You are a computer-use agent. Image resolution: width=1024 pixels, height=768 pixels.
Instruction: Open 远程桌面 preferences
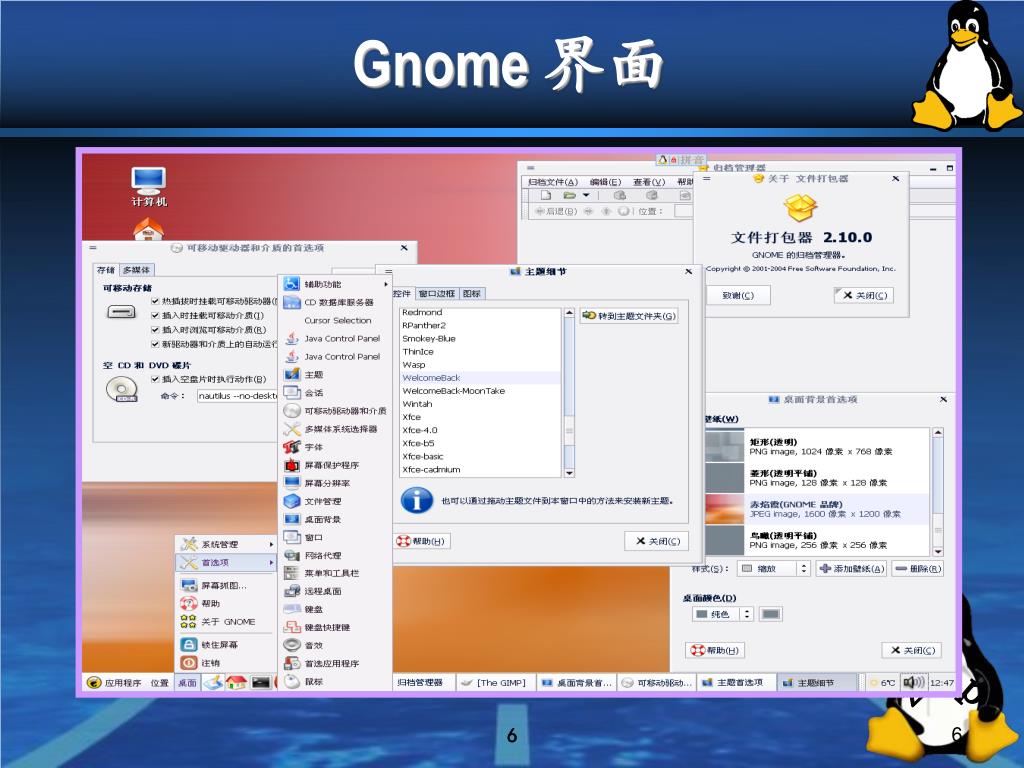(x=335, y=591)
